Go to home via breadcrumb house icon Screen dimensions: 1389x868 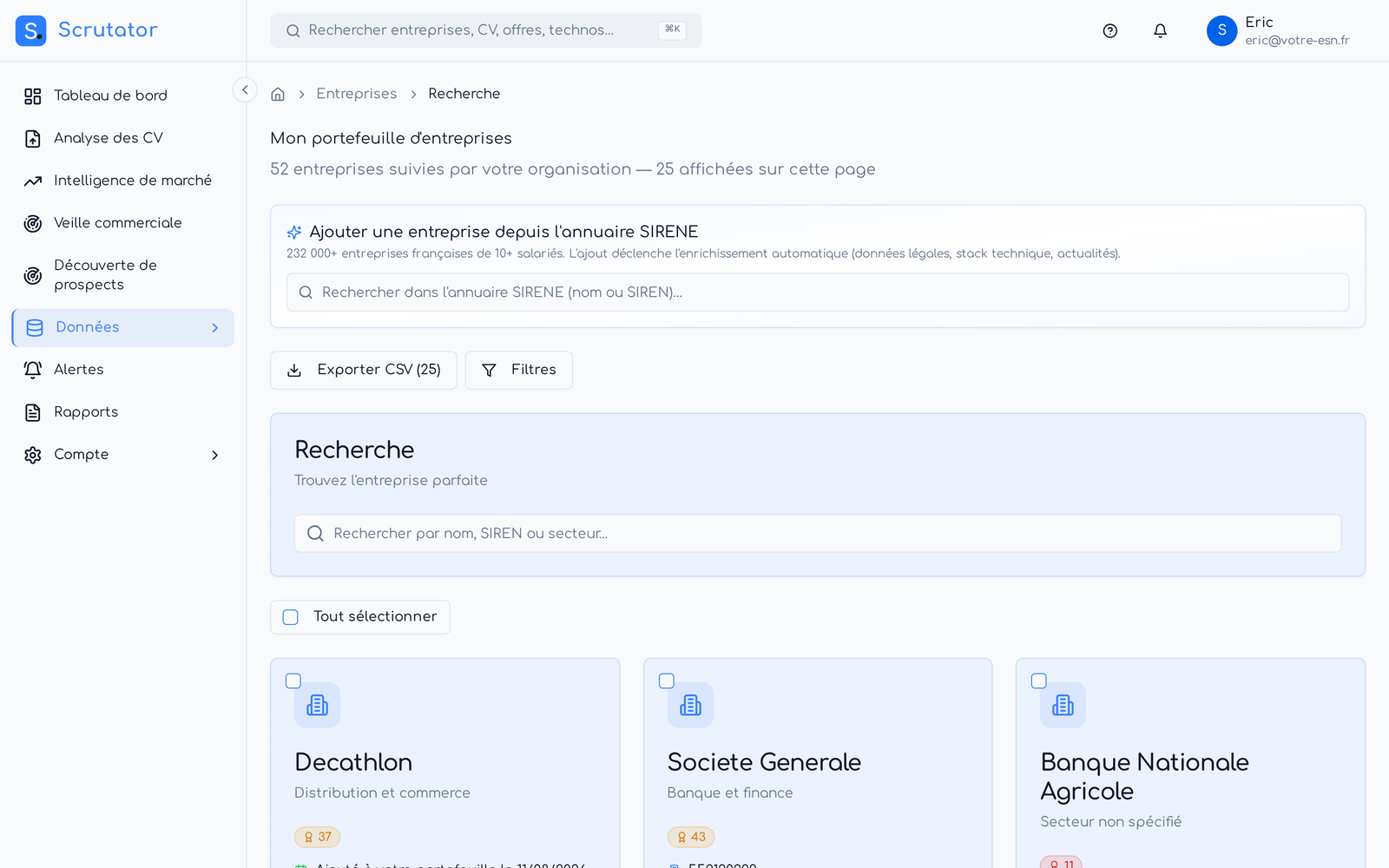click(x=278, y=94)
